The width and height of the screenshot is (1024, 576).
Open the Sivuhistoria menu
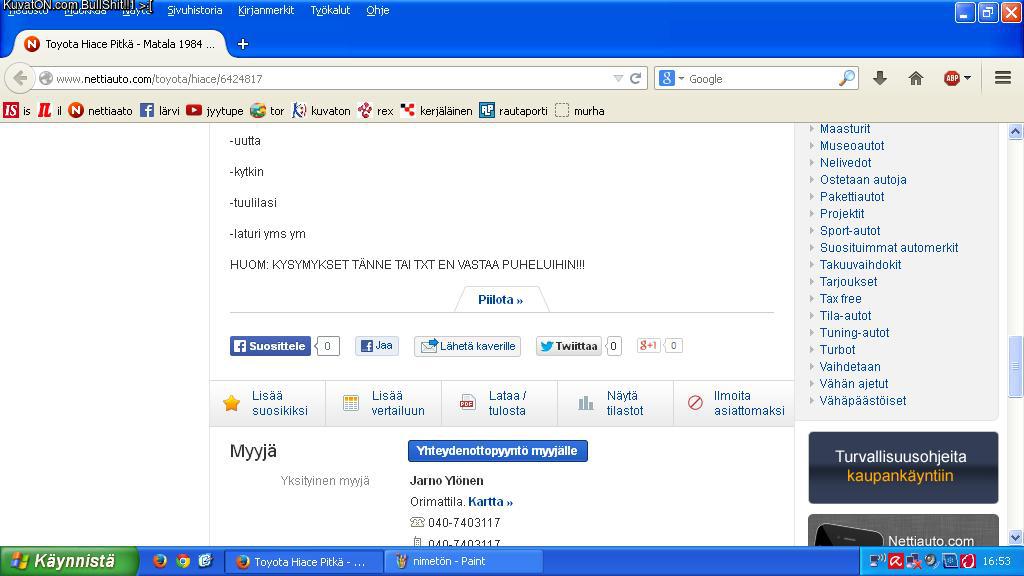coord(195,10)
